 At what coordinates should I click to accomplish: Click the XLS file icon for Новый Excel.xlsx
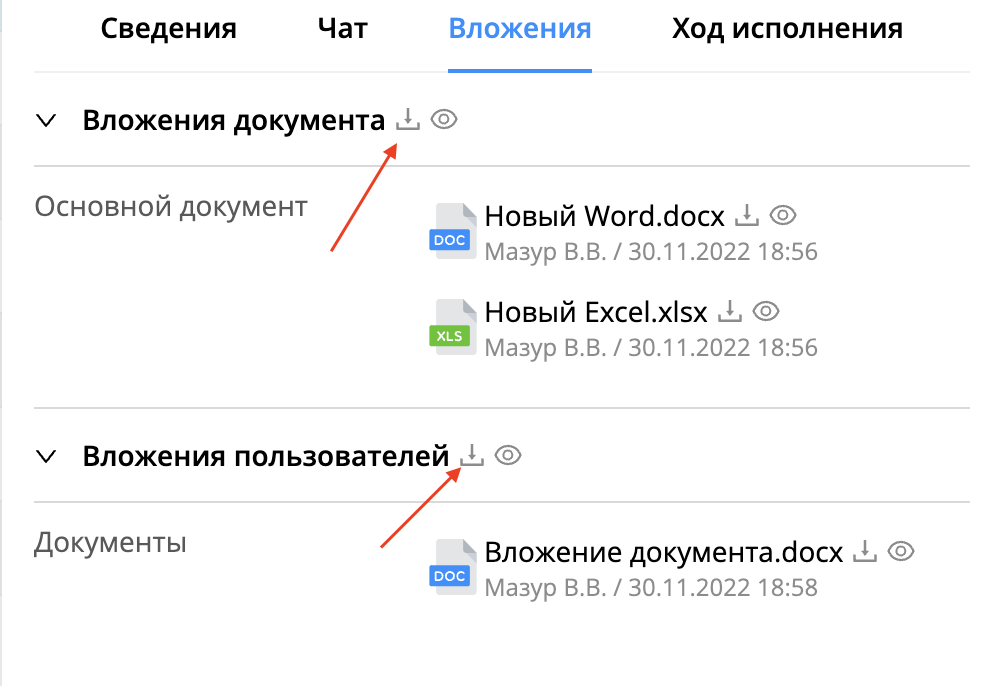(x=452, y=327)
